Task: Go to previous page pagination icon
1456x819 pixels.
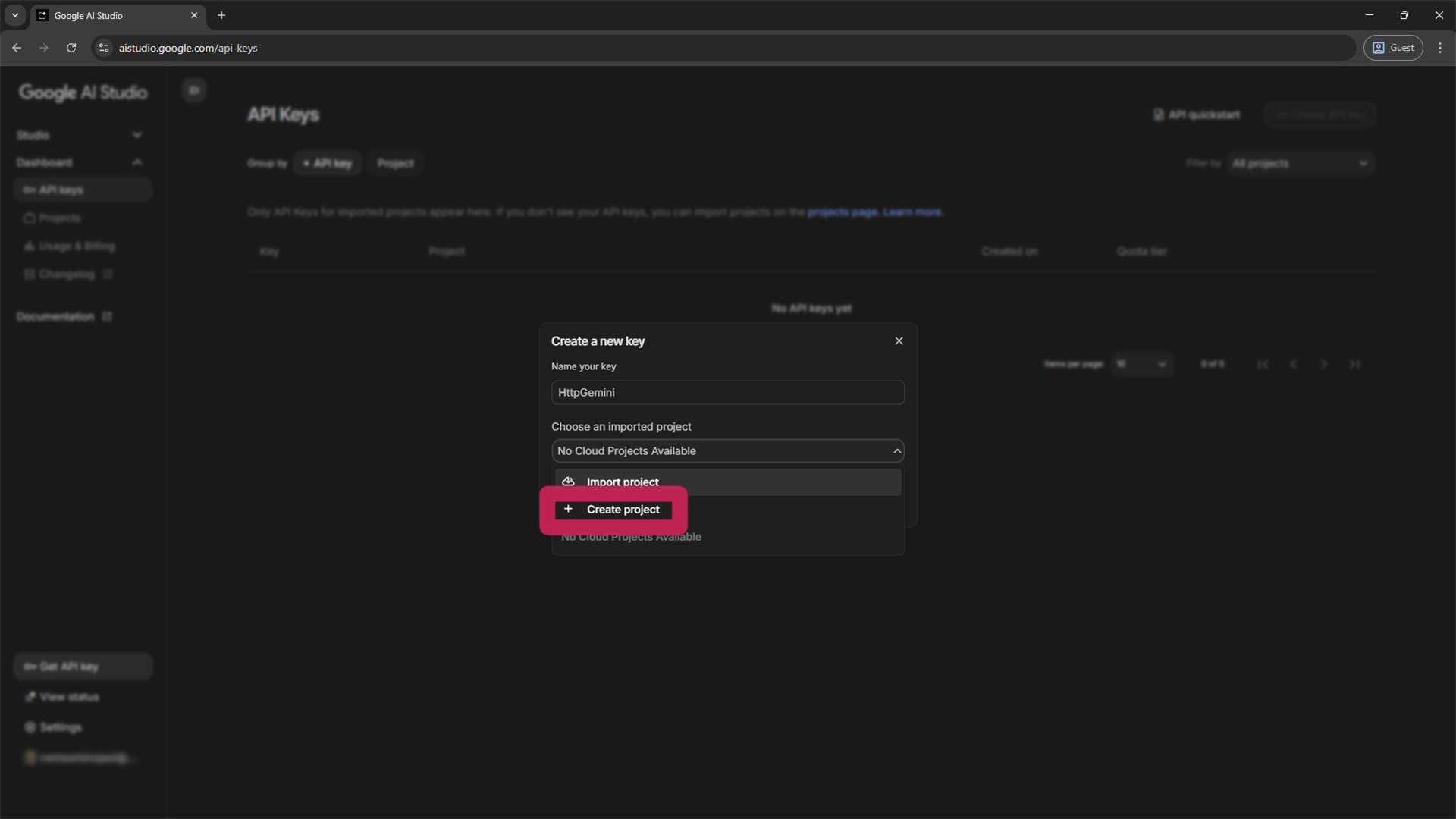Action: click(x=1293, y=364)
